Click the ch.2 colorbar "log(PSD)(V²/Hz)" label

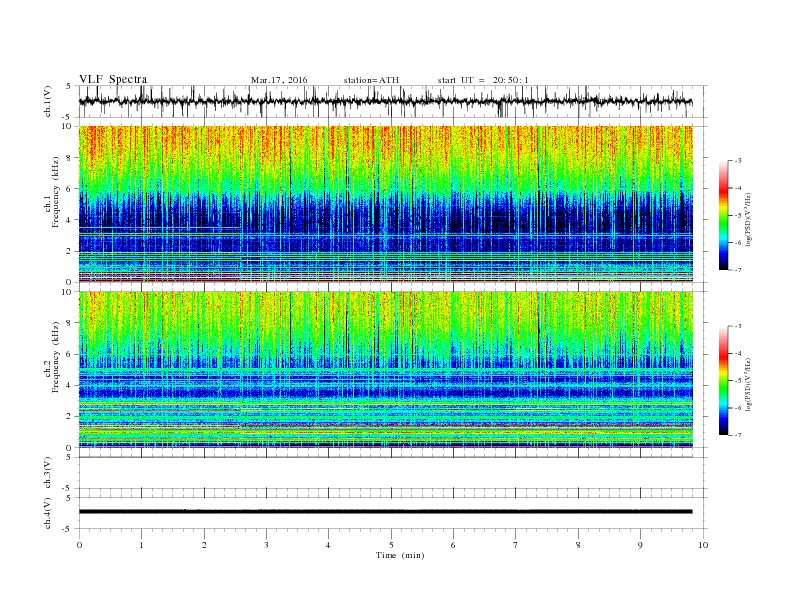tap(748, 384)
